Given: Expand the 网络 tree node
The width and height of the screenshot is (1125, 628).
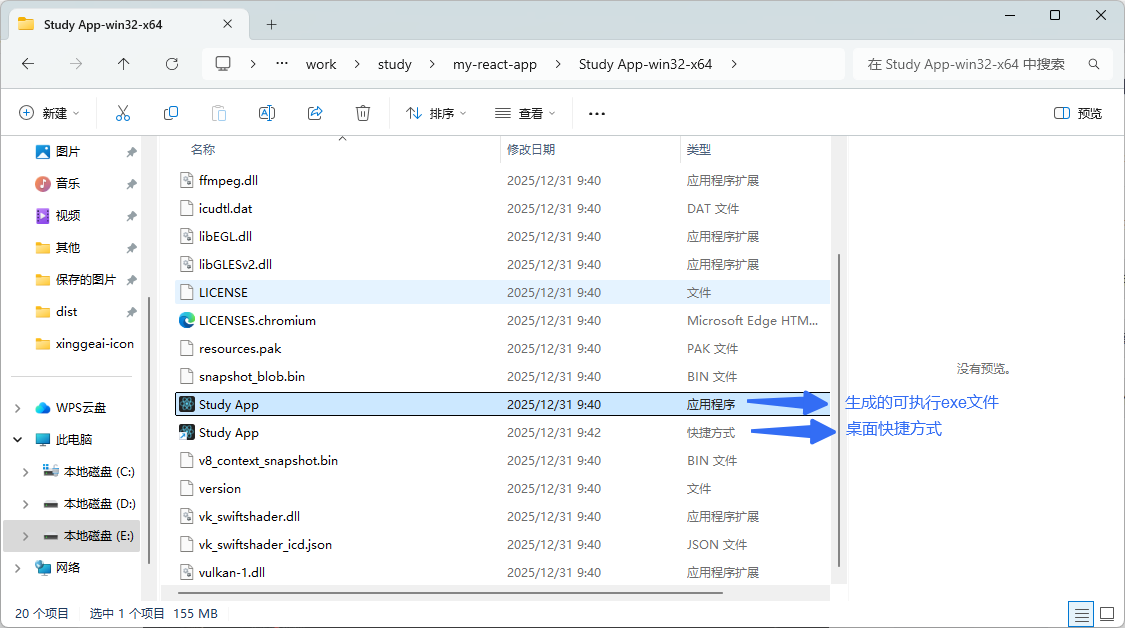Looking at the screenshot, I should (x=17, y=568).
